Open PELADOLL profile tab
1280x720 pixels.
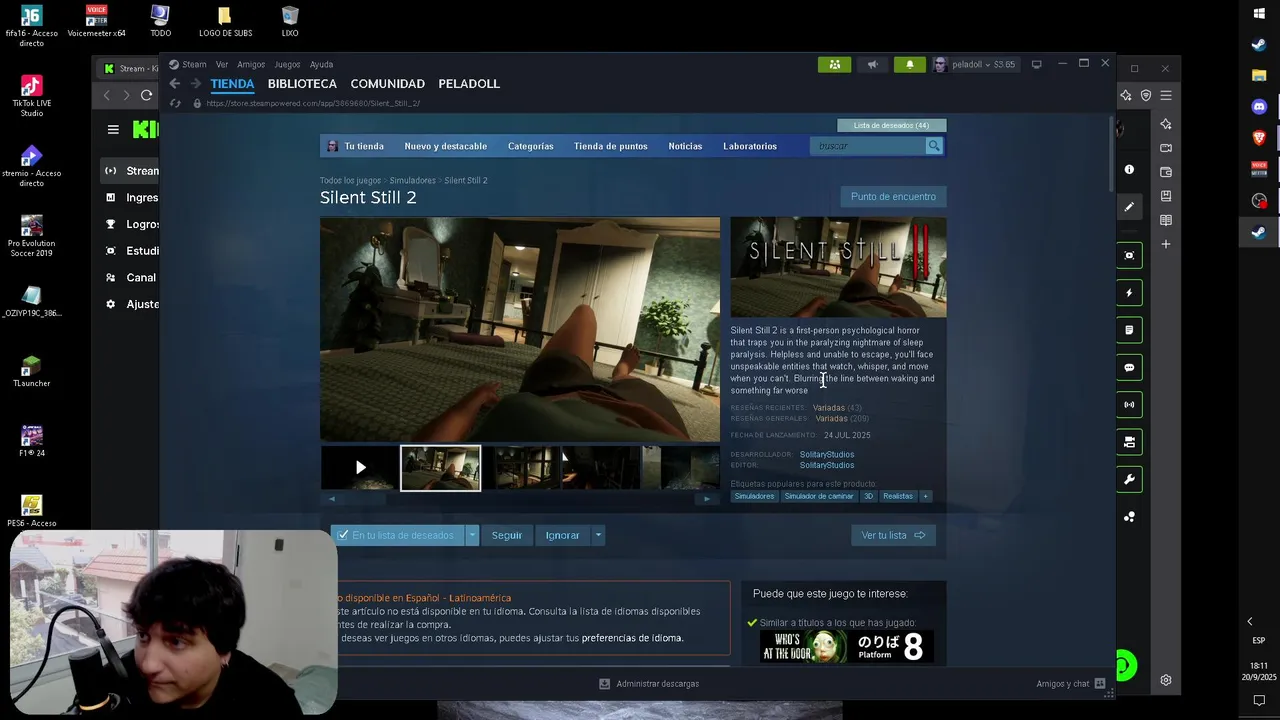click(469, 84)
